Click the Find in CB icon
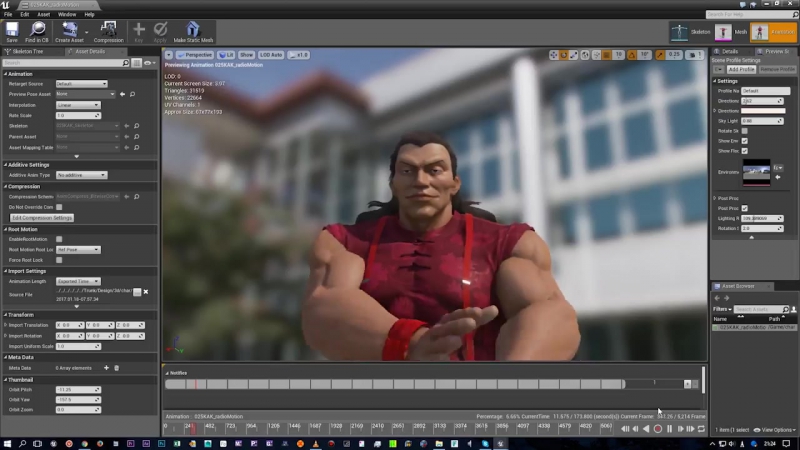The height and width of the screenshot is (450, 800). point(37,32)
